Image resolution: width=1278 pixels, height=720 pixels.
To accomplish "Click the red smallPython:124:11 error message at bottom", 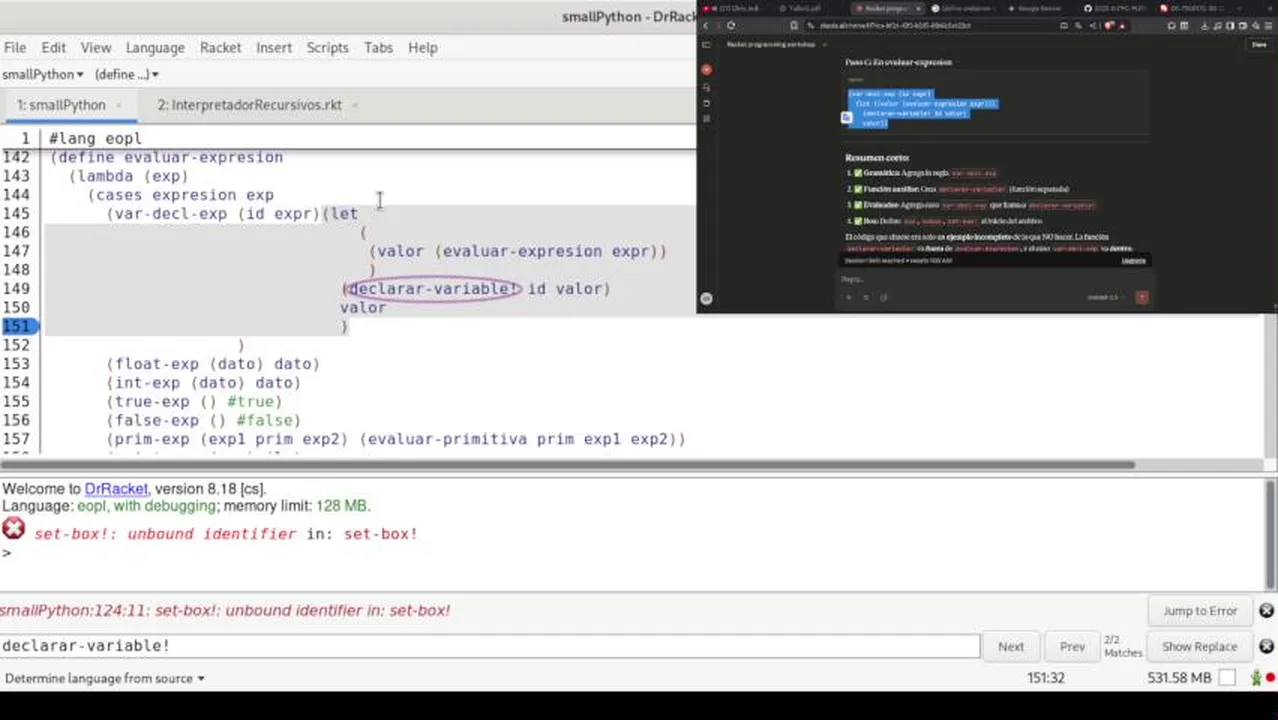I will [x=225, y=610].
